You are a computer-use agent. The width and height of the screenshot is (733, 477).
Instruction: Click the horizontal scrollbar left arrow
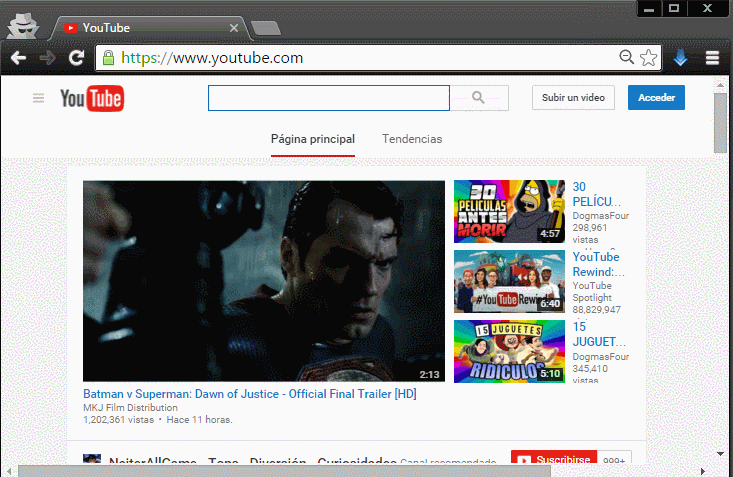tap(8, 471)
